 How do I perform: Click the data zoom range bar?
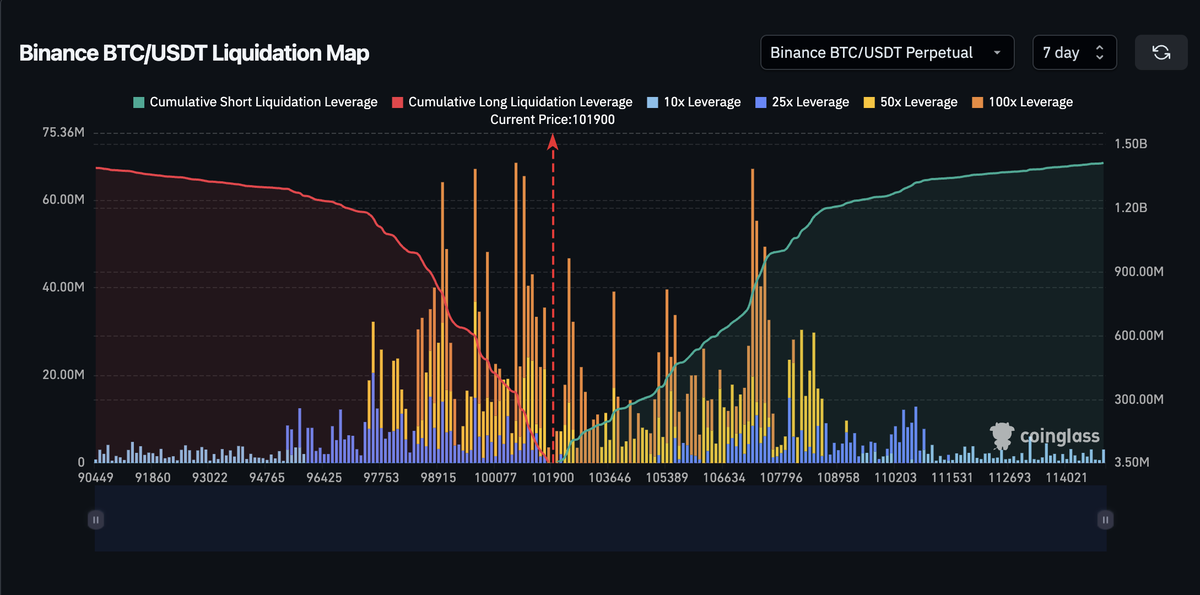coord(600,519)
